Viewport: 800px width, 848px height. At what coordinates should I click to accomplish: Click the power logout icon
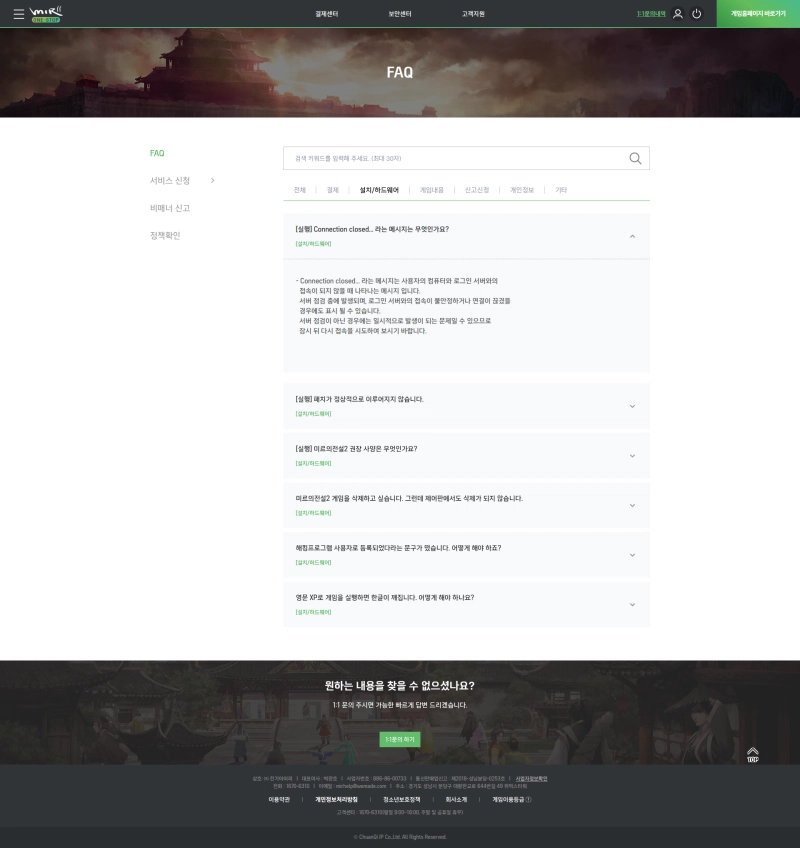697,14
